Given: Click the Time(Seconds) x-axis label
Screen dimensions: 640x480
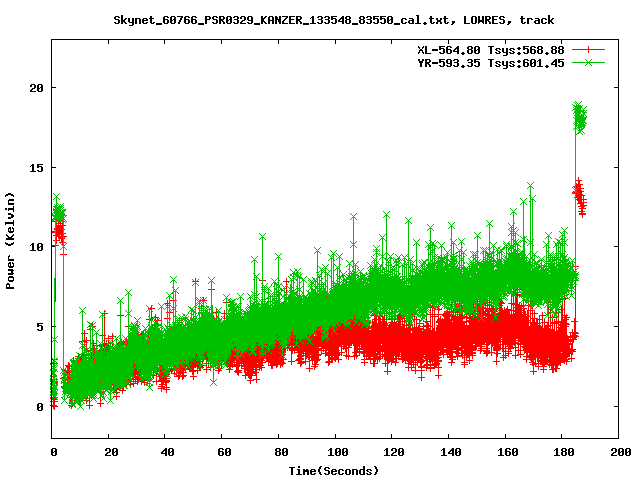Looking at the screenshot, I should coord(334,471).
